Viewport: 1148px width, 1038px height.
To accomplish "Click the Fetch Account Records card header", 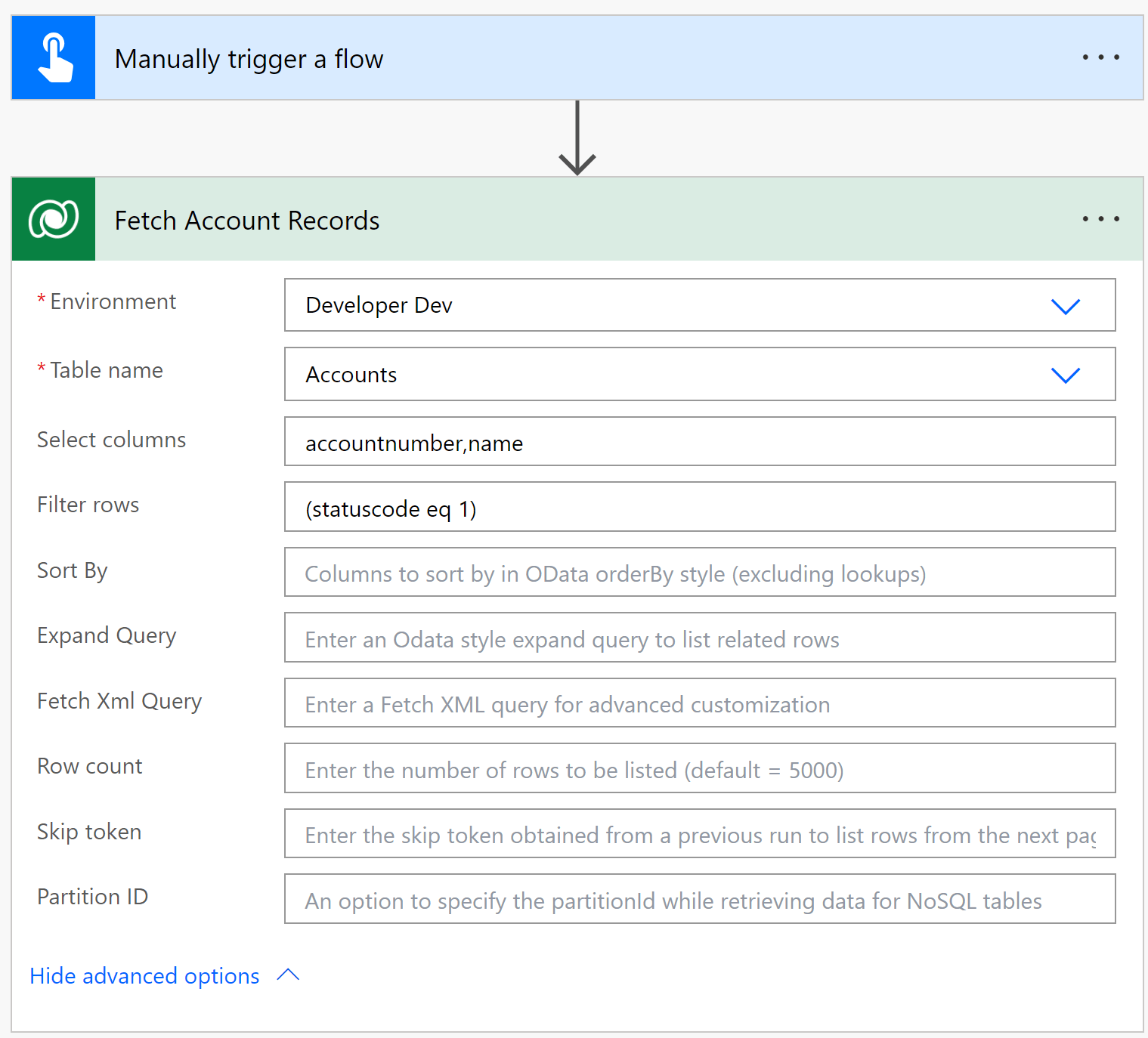I will click(x=577, y=219).
